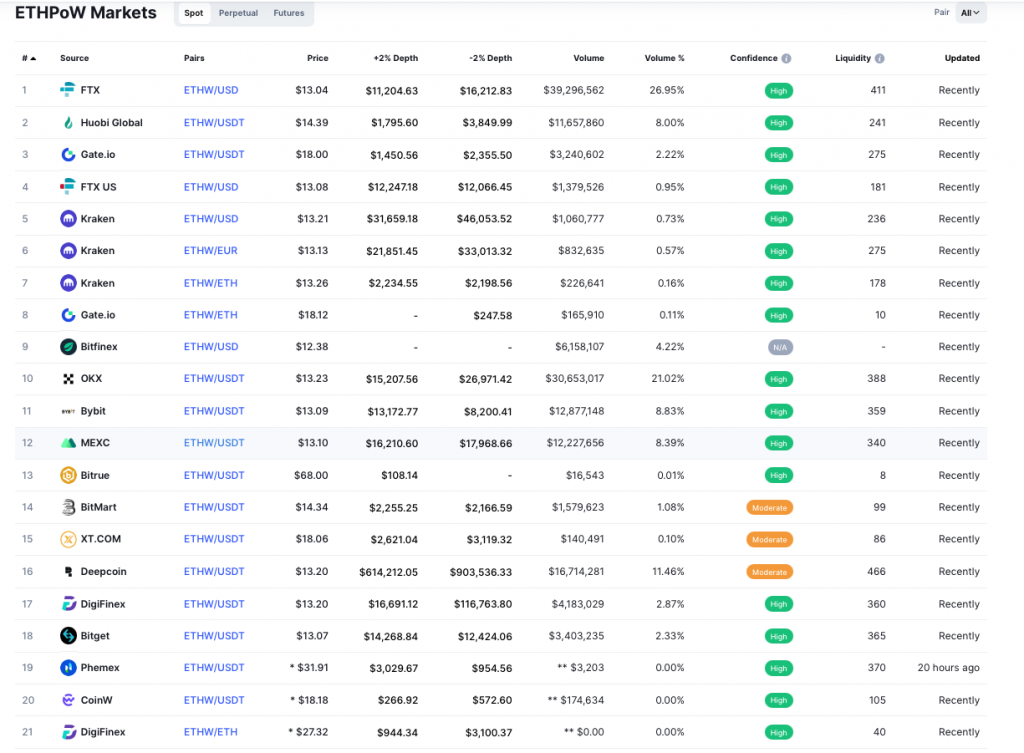Click the Volume column header
Screen dimensions: 1024x753
(x=588, y=58)
